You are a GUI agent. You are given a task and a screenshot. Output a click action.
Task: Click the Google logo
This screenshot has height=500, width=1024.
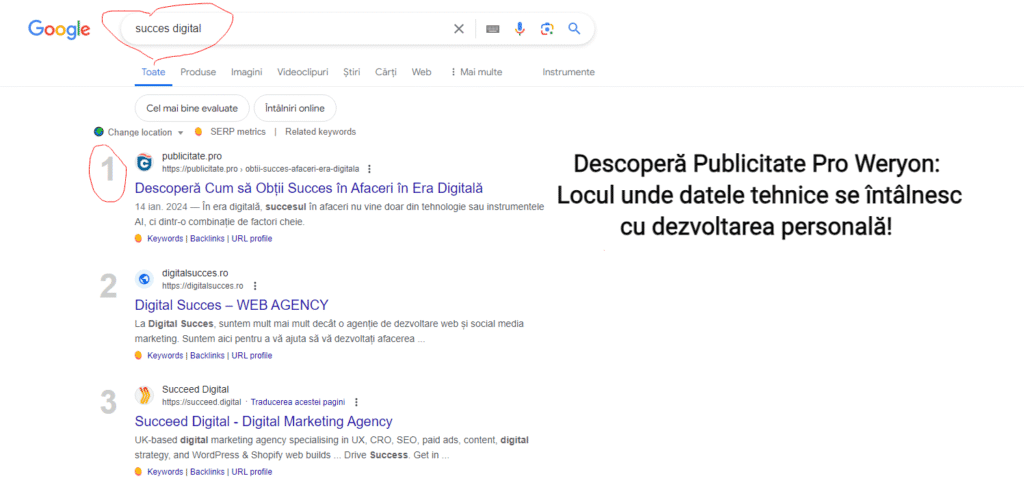pos(59,29)
